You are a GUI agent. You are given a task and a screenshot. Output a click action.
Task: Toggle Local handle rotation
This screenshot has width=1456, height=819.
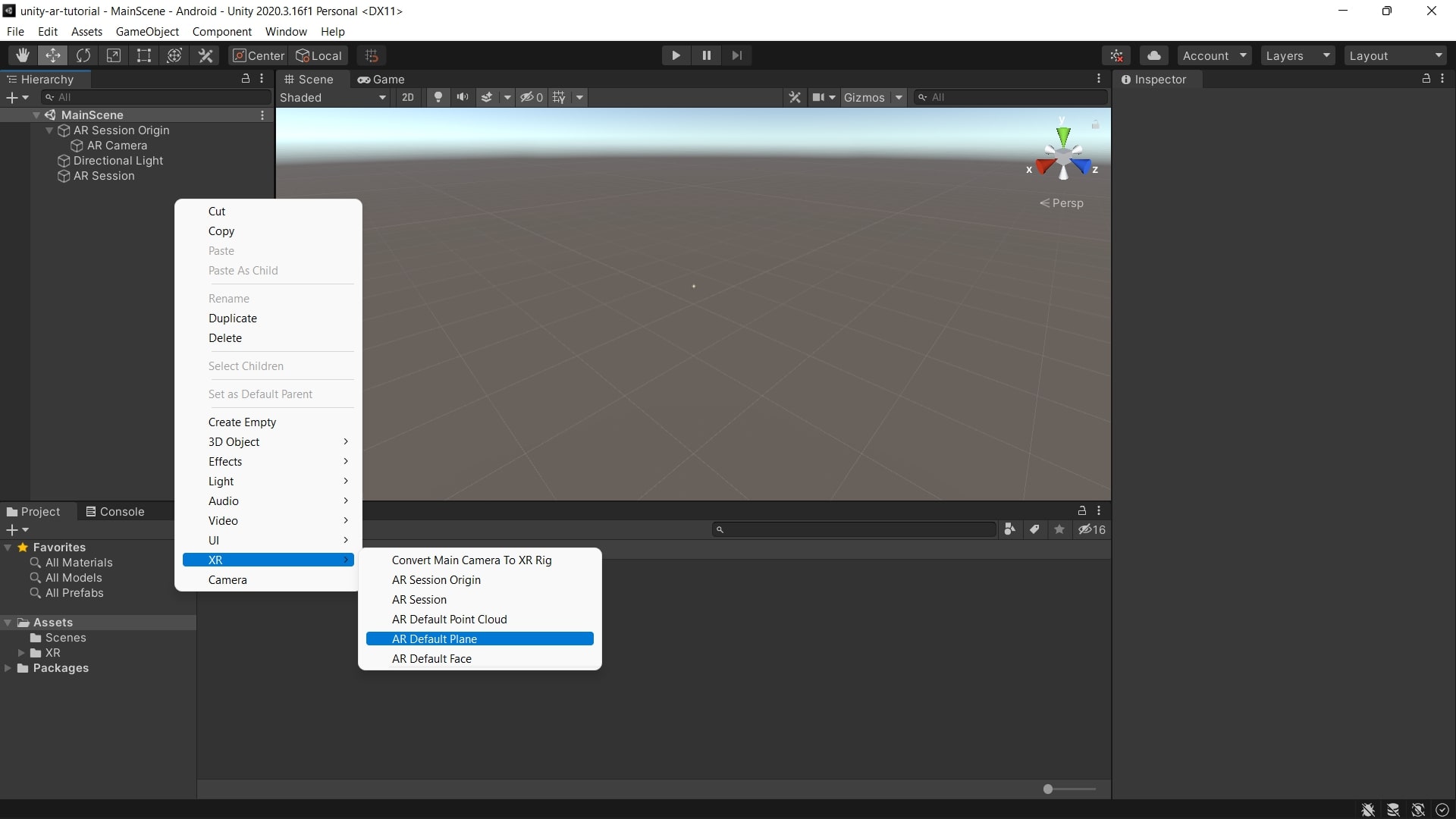pos(319,55)
